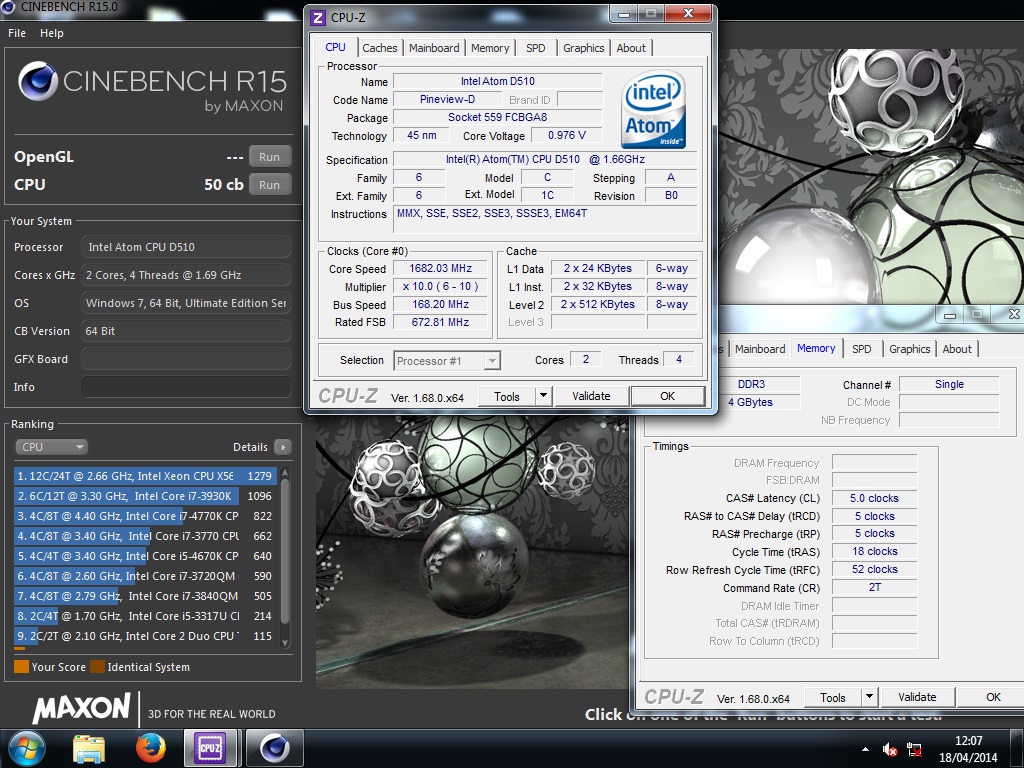
Task: Select ranking entry i5-4670K 640
Action: pos(145,556)
